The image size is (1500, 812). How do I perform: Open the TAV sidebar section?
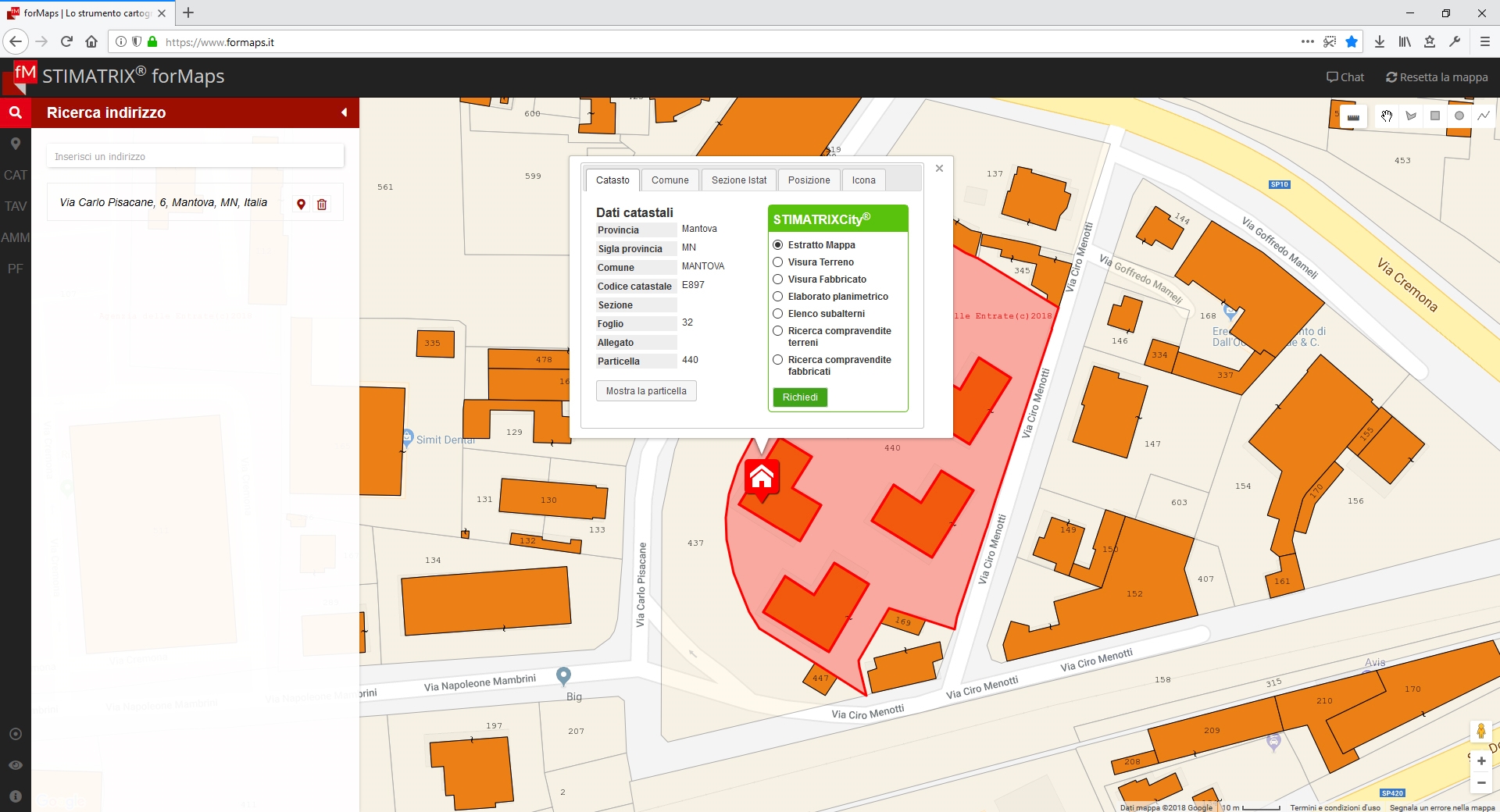[15, 206]
